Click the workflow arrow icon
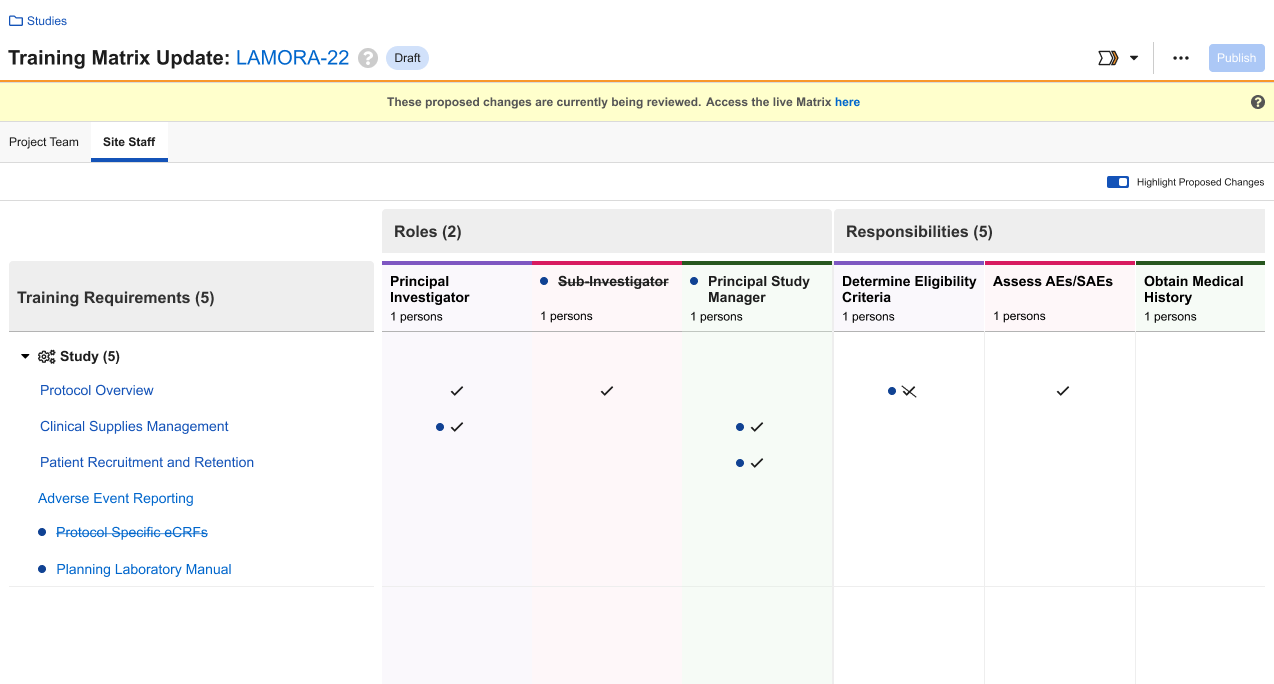This screenshot has width=1274, height=684. (x=1107, y=58)
